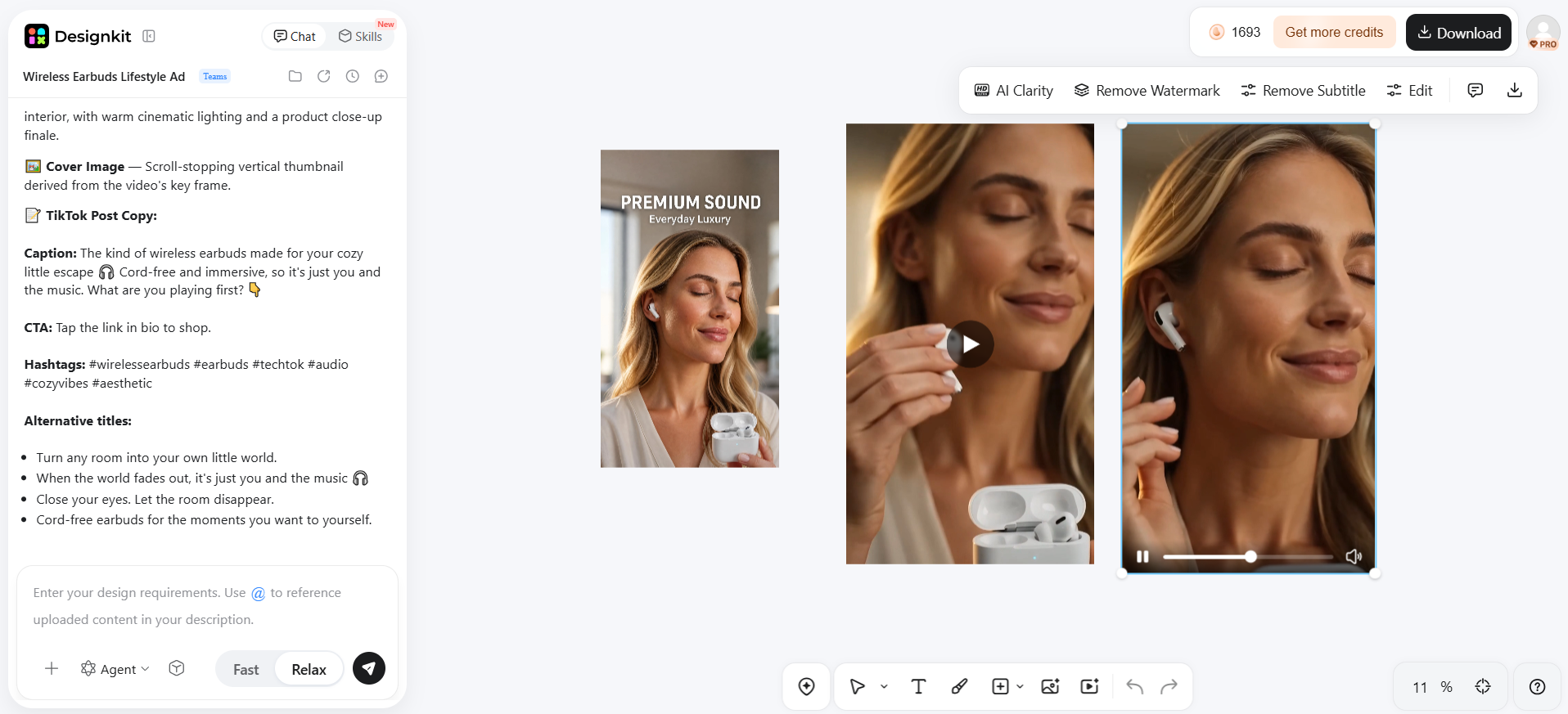Open the AI video generator tool
Screen dimensions: 1568x714
1090,686
